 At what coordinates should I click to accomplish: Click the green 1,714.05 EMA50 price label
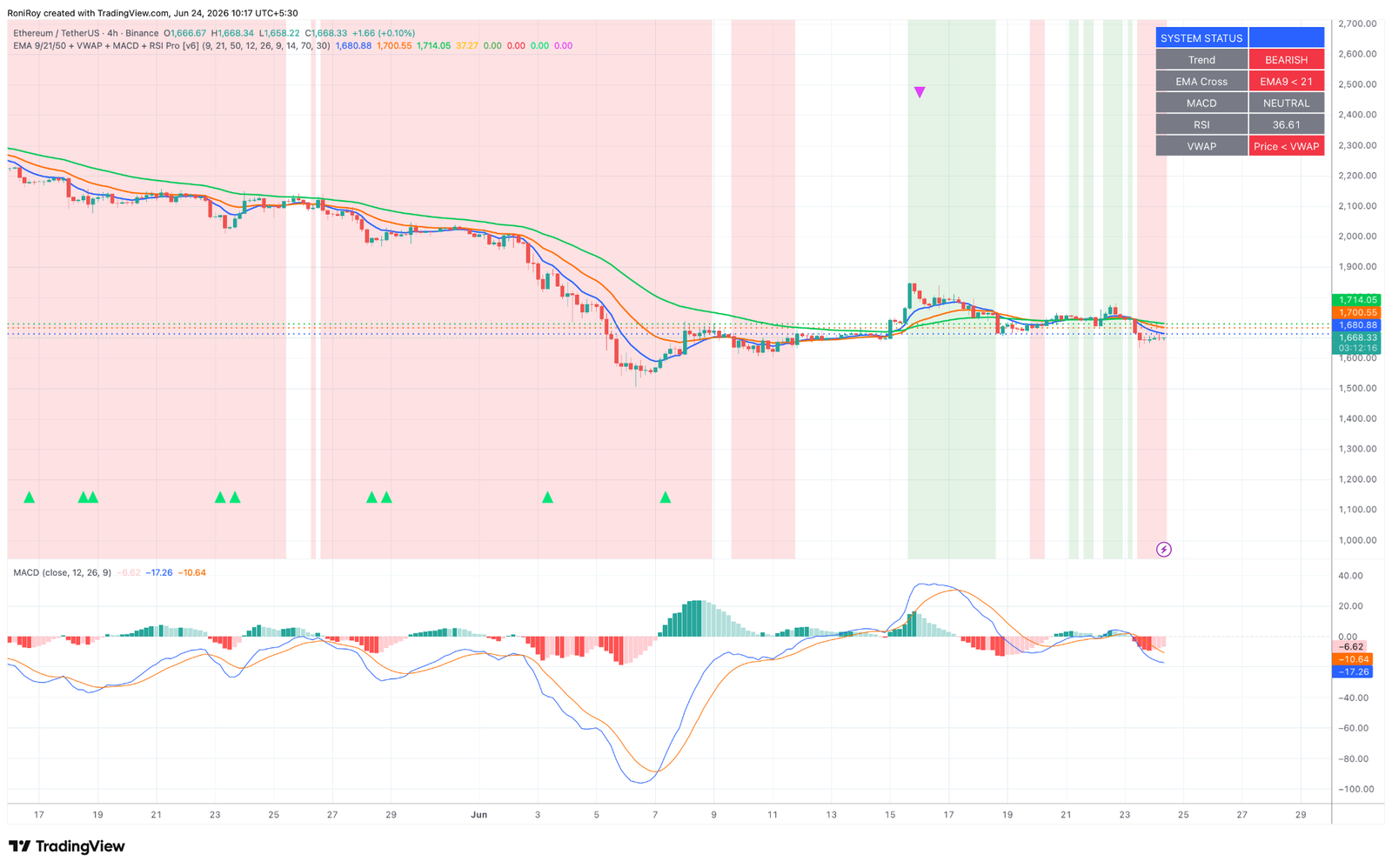[1356, 300]
